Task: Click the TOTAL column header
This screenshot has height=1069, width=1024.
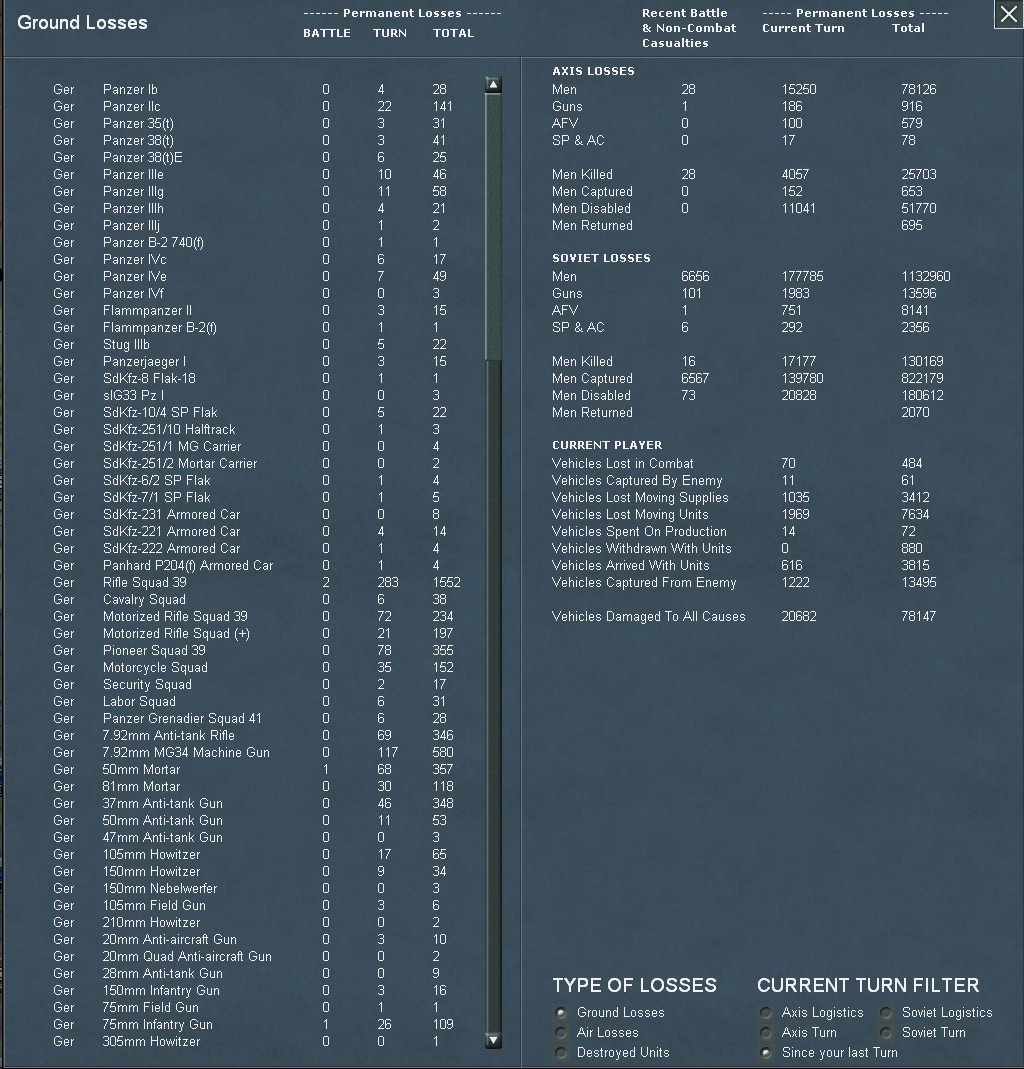Action: click(x=453, y=33)
